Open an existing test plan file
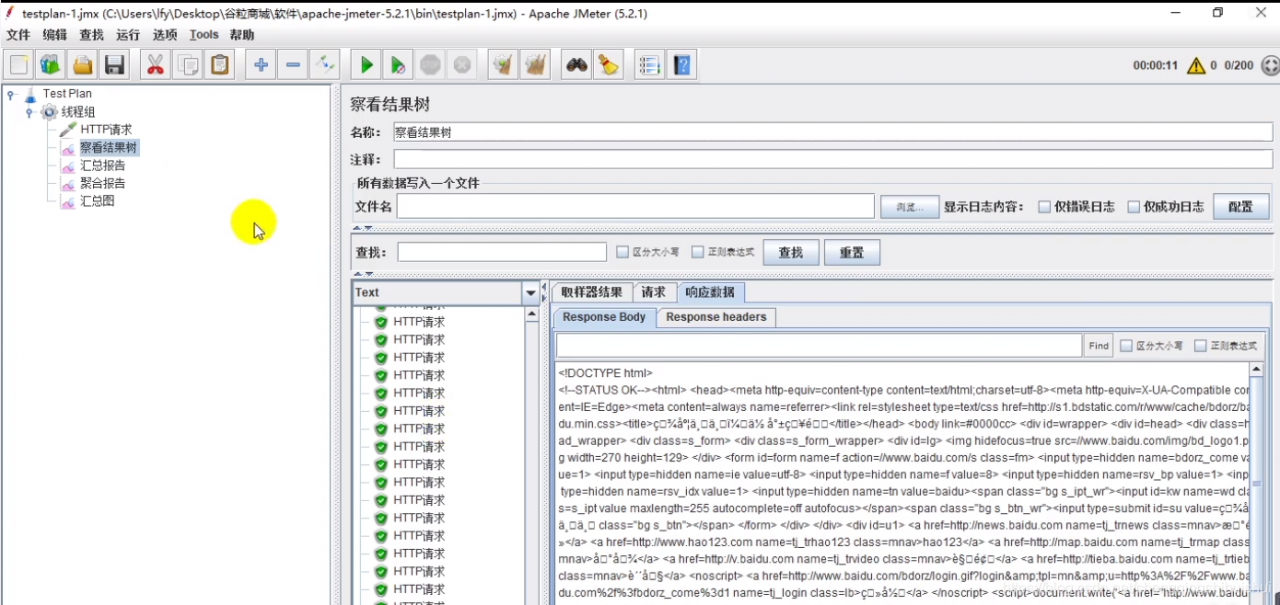Screen dimensions: 1280x605 tap(82, 65)
